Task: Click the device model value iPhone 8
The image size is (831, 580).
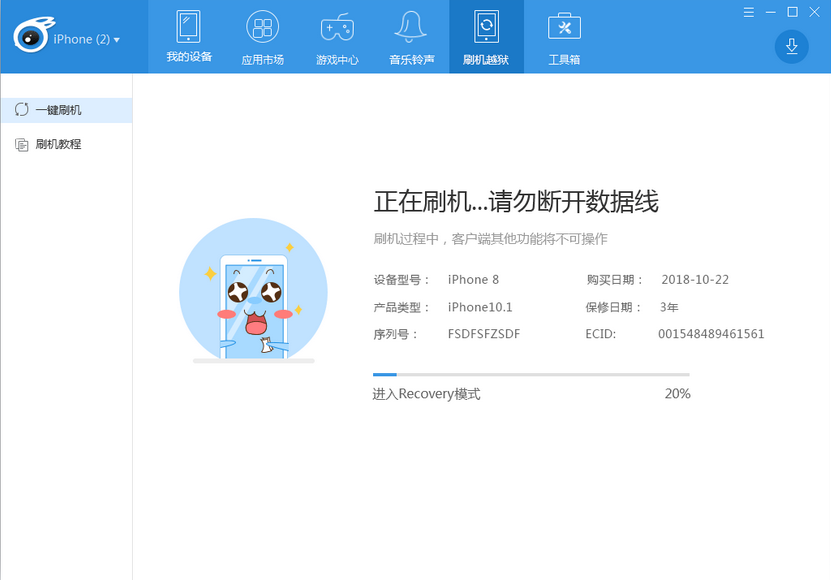Action: pyautogui.click(x=473, y=279)
